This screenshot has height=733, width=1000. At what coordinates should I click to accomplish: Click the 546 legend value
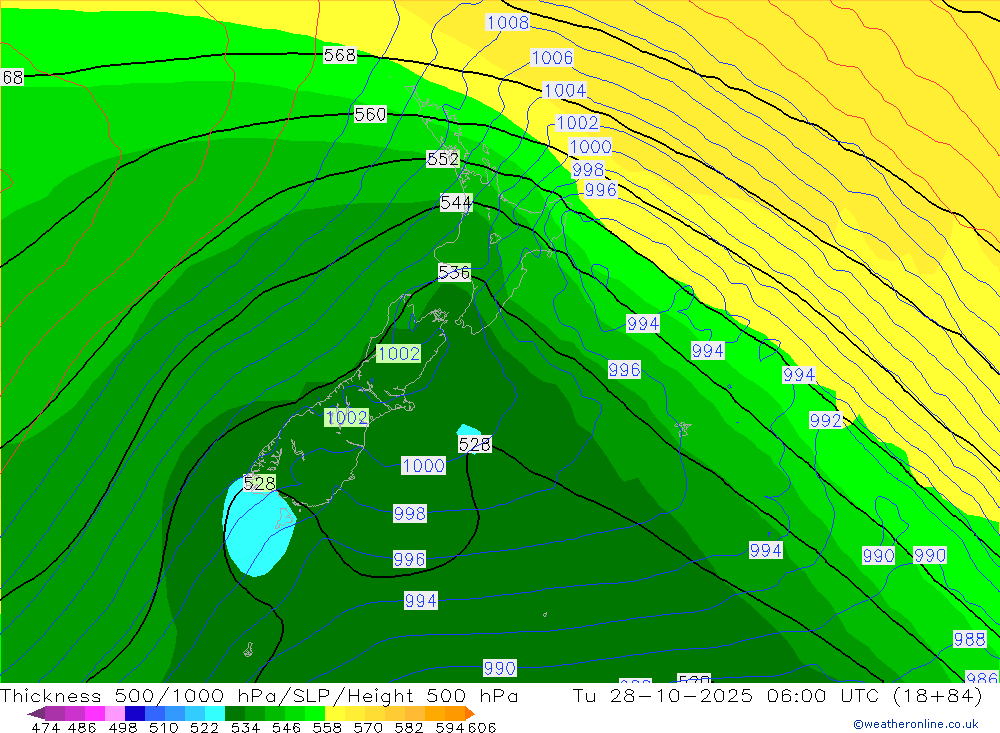tap(286, 727)
